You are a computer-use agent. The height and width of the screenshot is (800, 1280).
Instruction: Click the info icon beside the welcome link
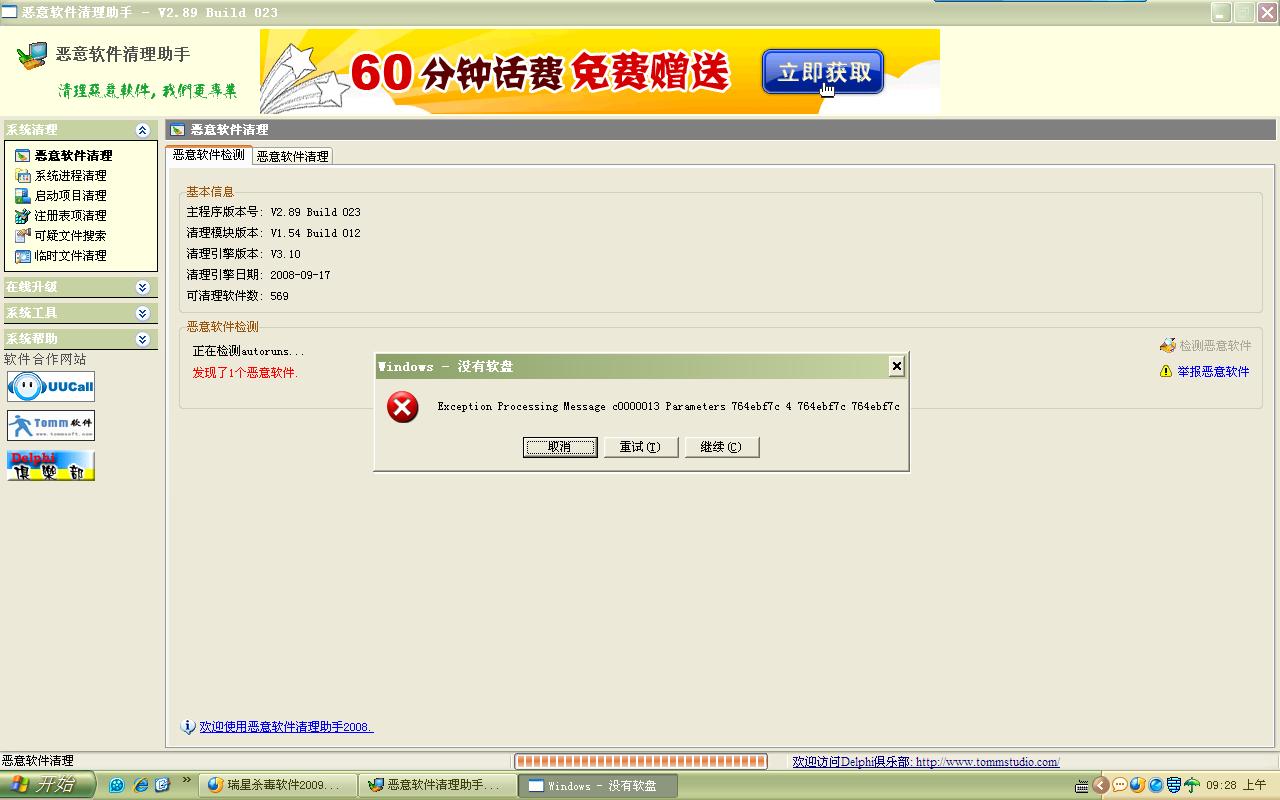pyautogui.click(x=188, y=727)
